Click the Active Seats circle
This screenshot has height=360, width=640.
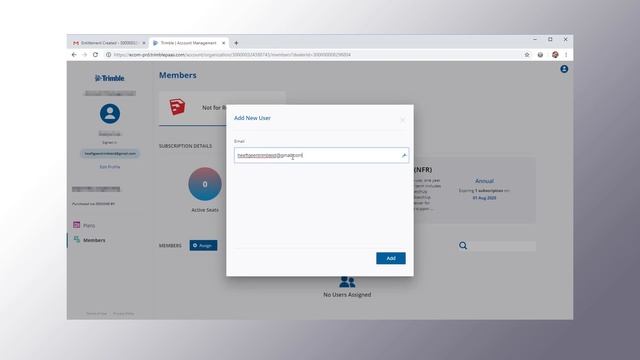pos(205,184)
